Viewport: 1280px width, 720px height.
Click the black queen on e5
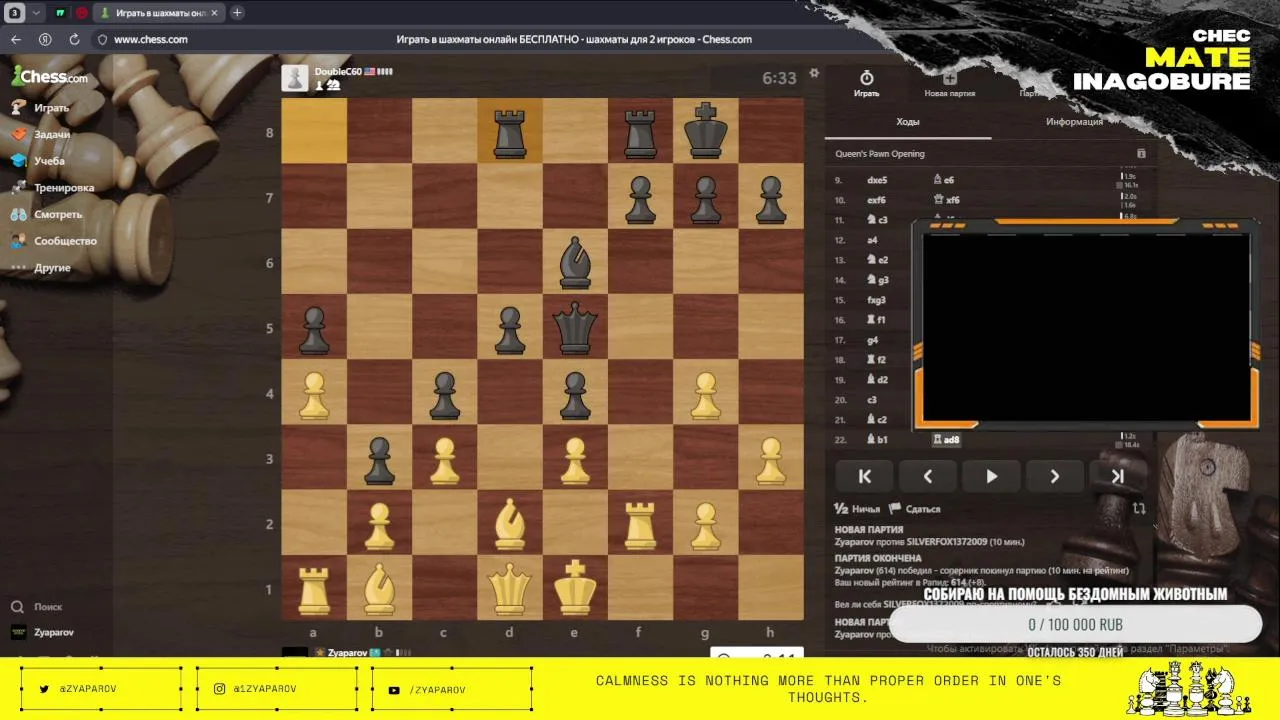click(x=575, y=327)
